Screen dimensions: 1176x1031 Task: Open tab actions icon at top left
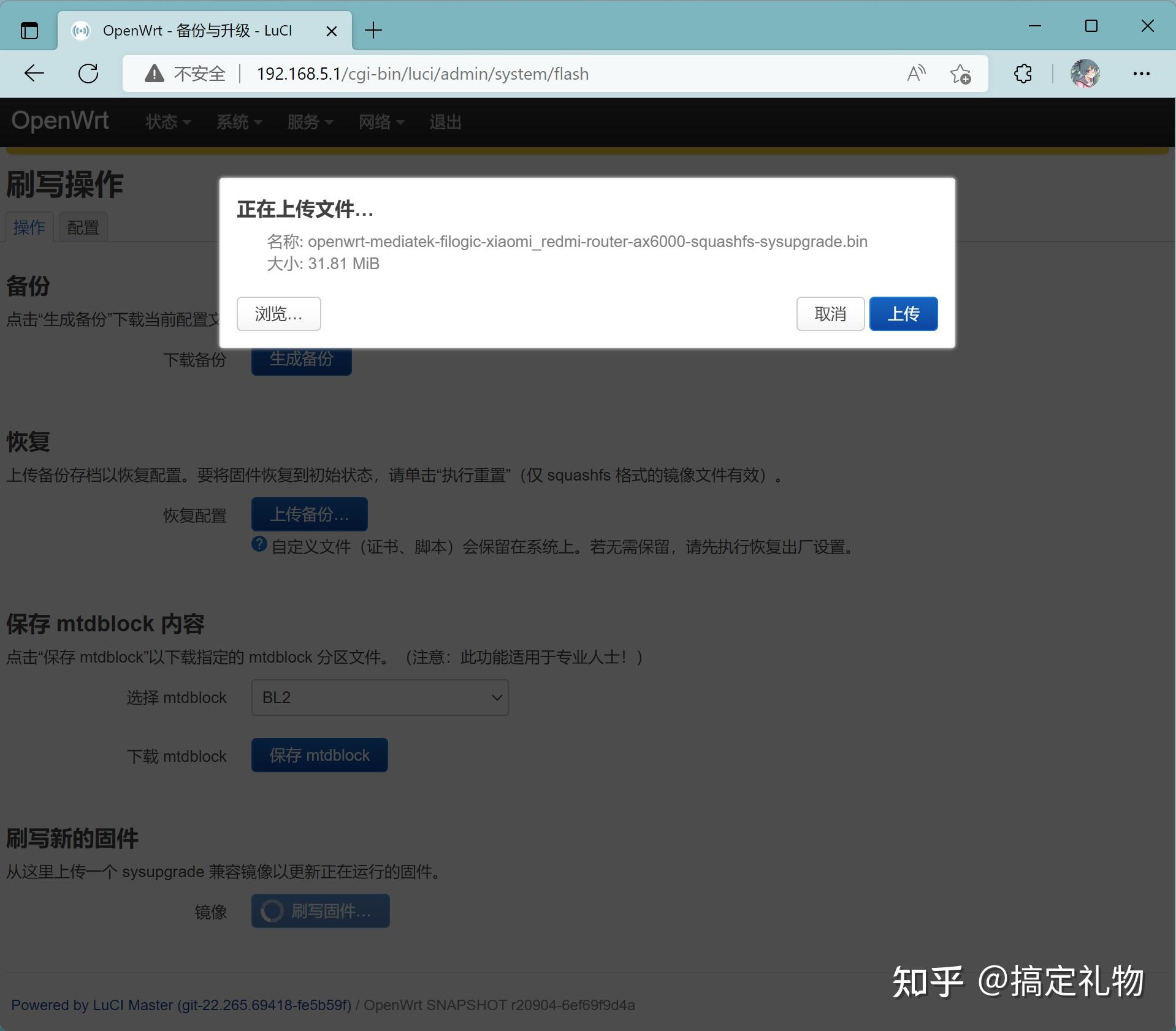point(29,30)
